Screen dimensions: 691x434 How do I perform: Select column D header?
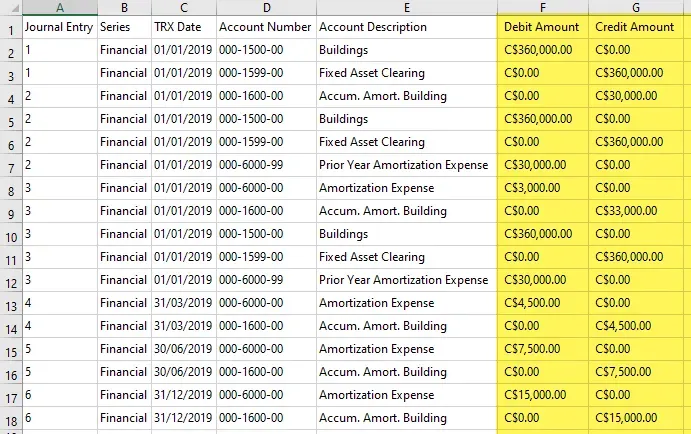point(264,7)
